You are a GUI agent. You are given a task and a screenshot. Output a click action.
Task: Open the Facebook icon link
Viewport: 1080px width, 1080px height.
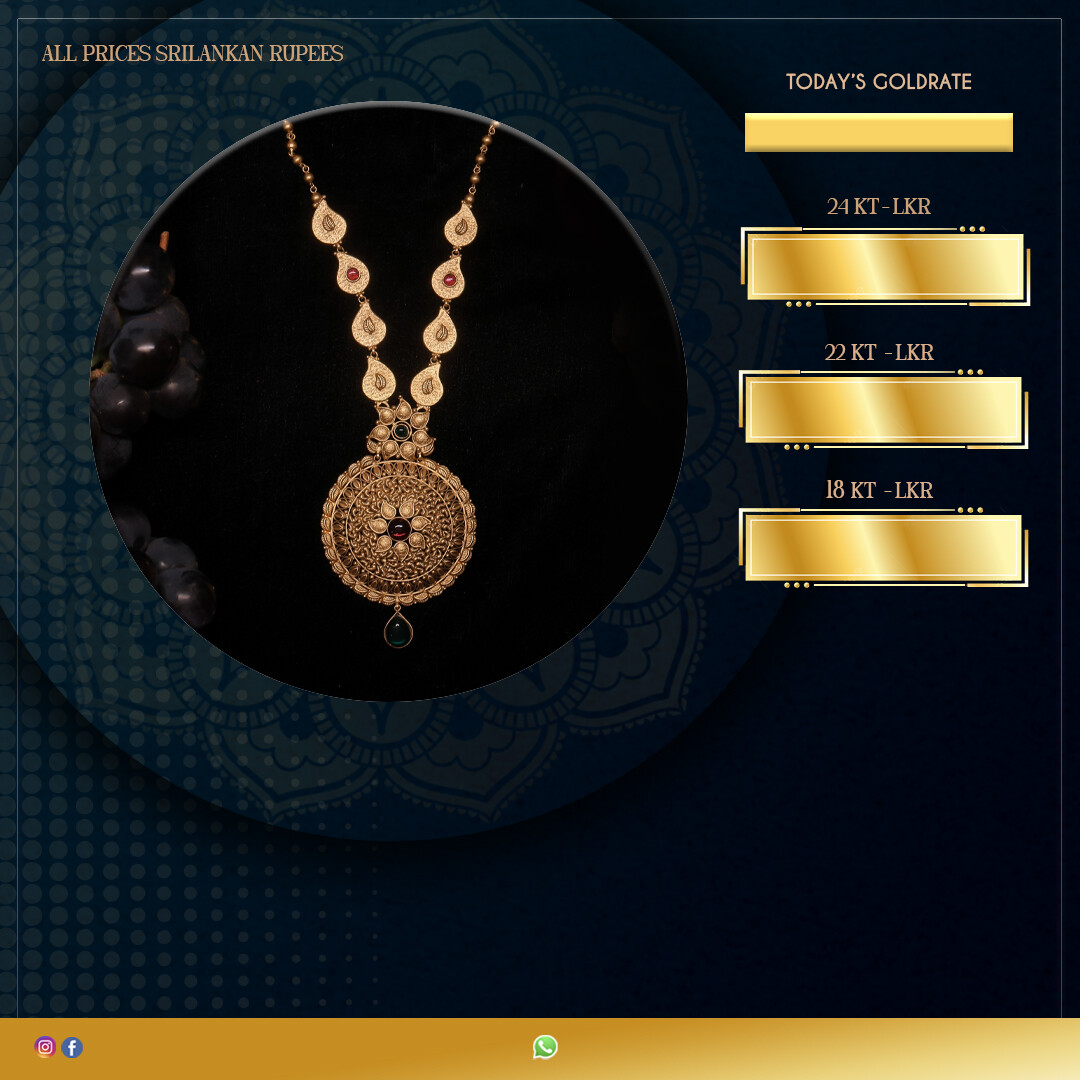click(72, 1047)
